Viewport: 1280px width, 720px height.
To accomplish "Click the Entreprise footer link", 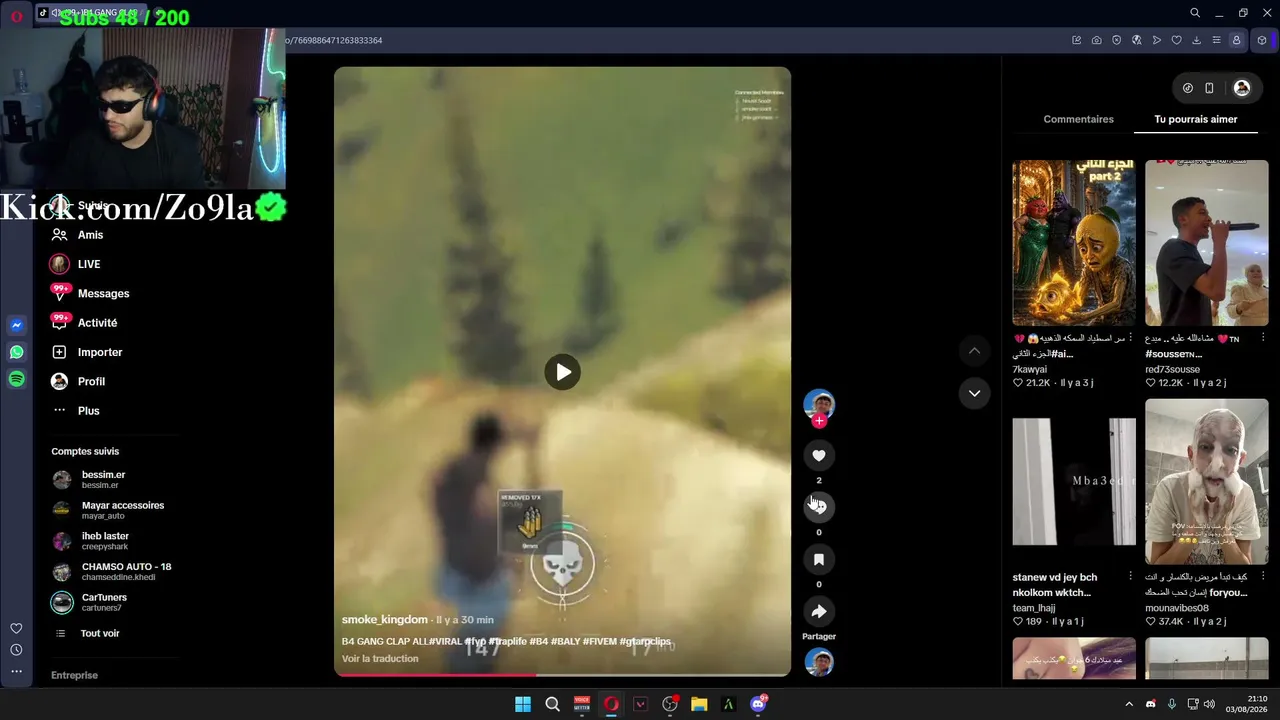I will coord(75,675).
